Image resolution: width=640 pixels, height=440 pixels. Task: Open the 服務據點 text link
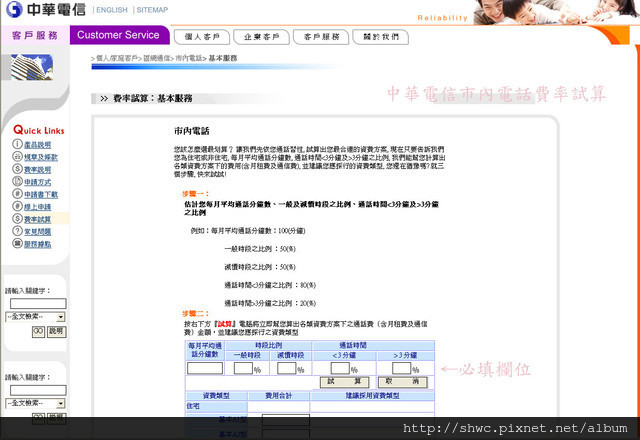(38, 244)
